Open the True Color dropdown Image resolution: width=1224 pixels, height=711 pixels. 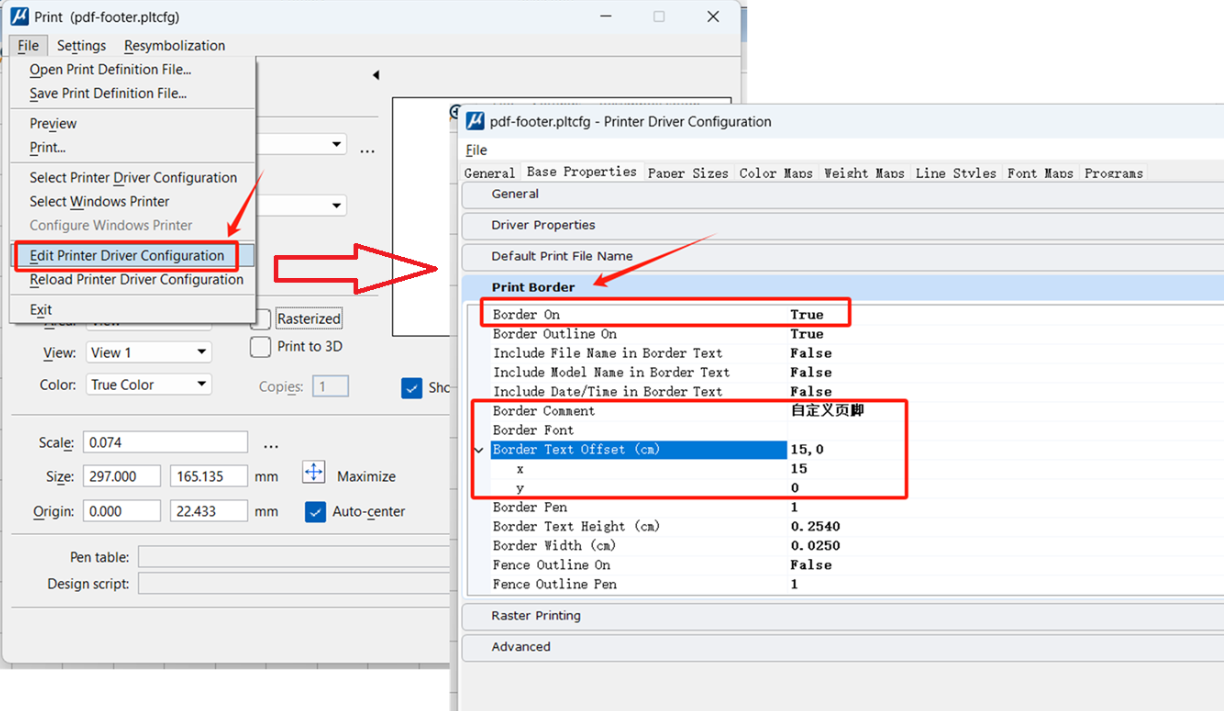point(148,385)
